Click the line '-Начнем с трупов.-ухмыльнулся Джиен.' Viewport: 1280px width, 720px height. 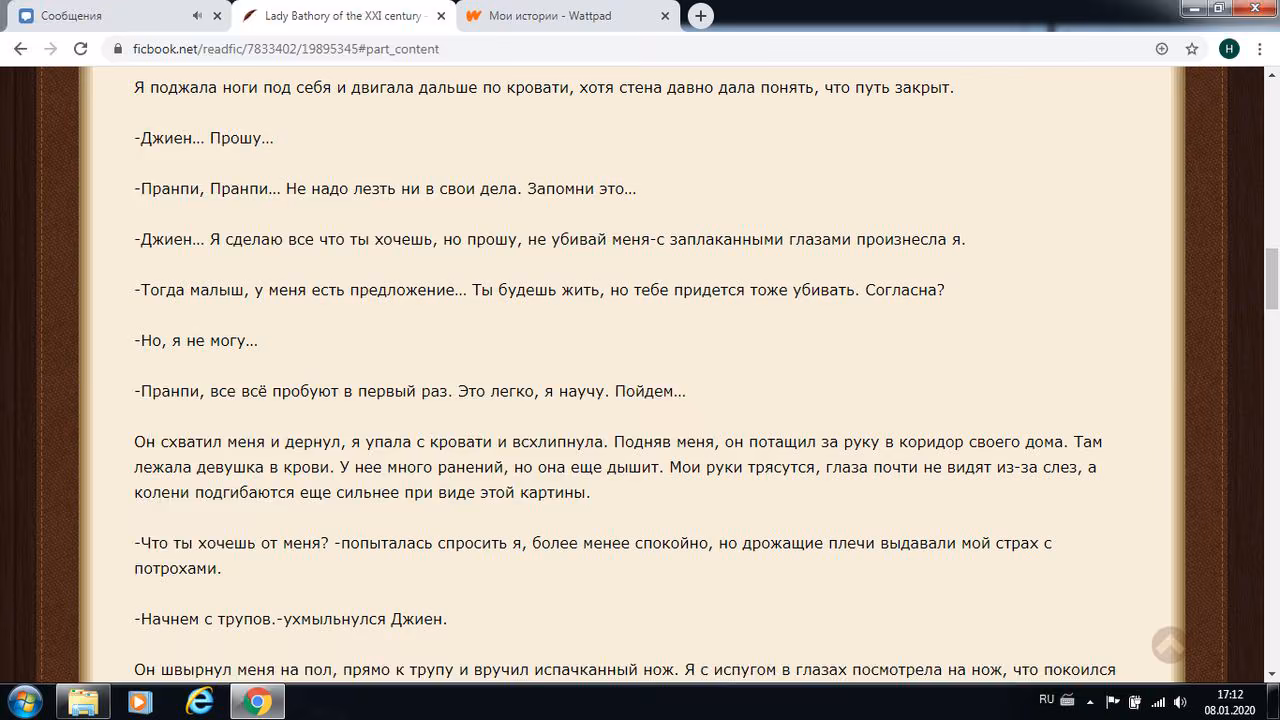click(x=290, y=619)
